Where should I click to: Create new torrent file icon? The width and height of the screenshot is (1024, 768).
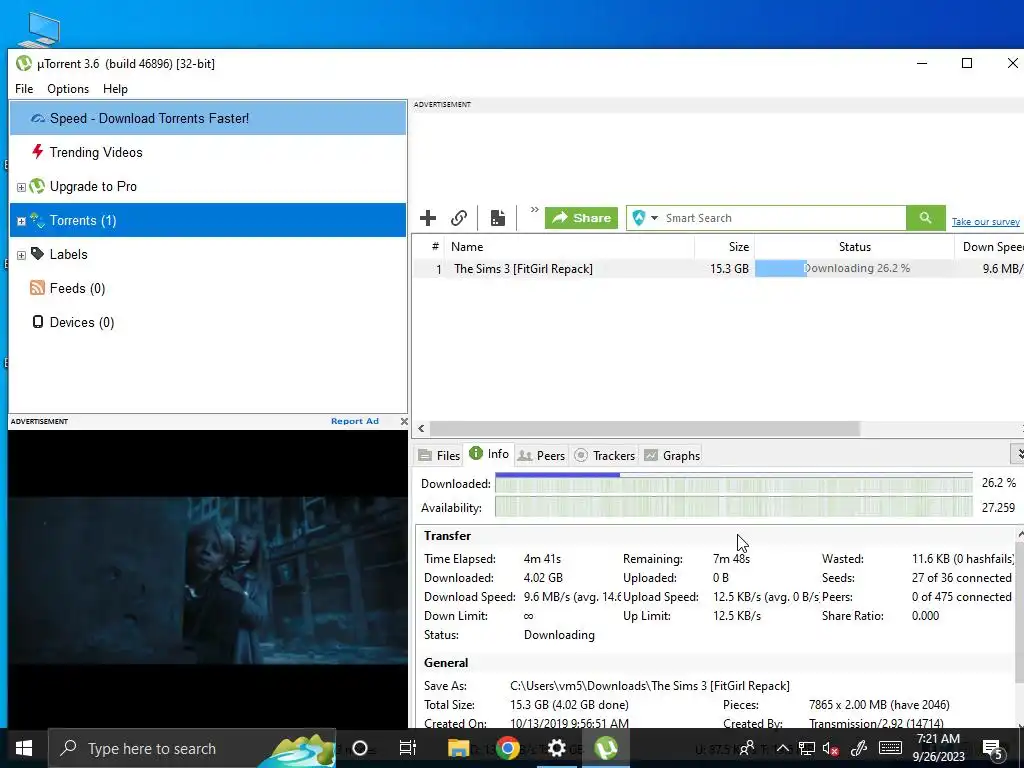point(498,218)
